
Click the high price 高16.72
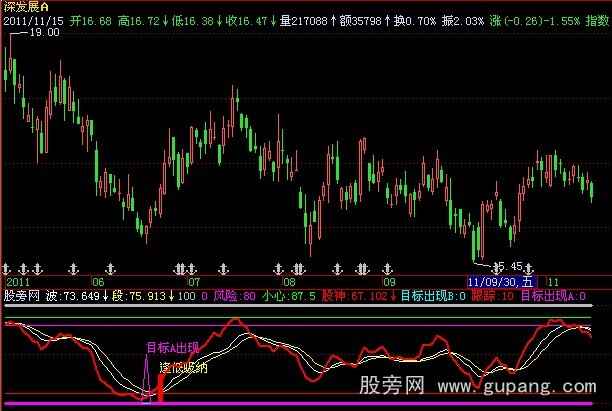139,21
